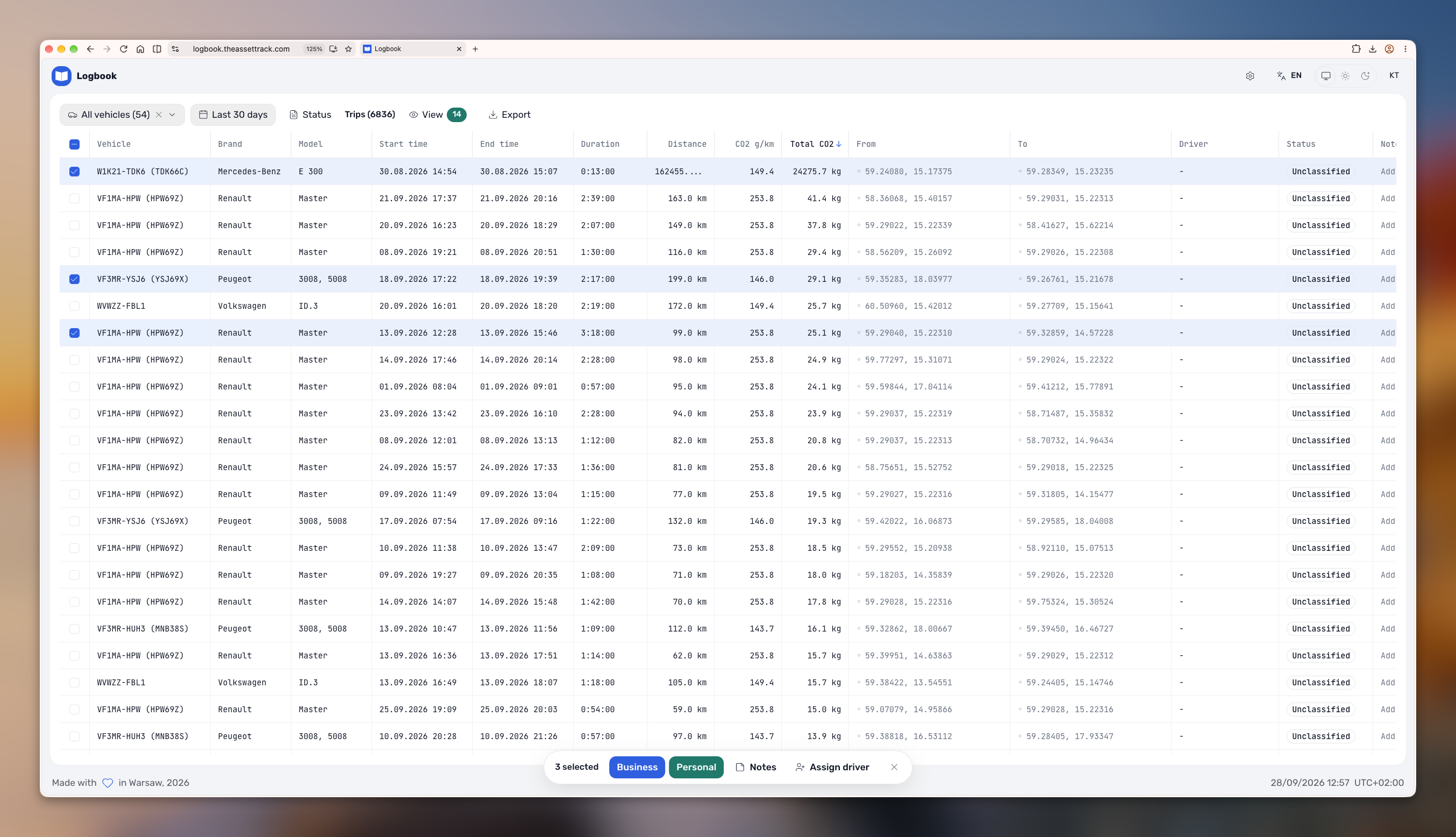
Task: Click the Logbook app logo
Action: [61, 76]
